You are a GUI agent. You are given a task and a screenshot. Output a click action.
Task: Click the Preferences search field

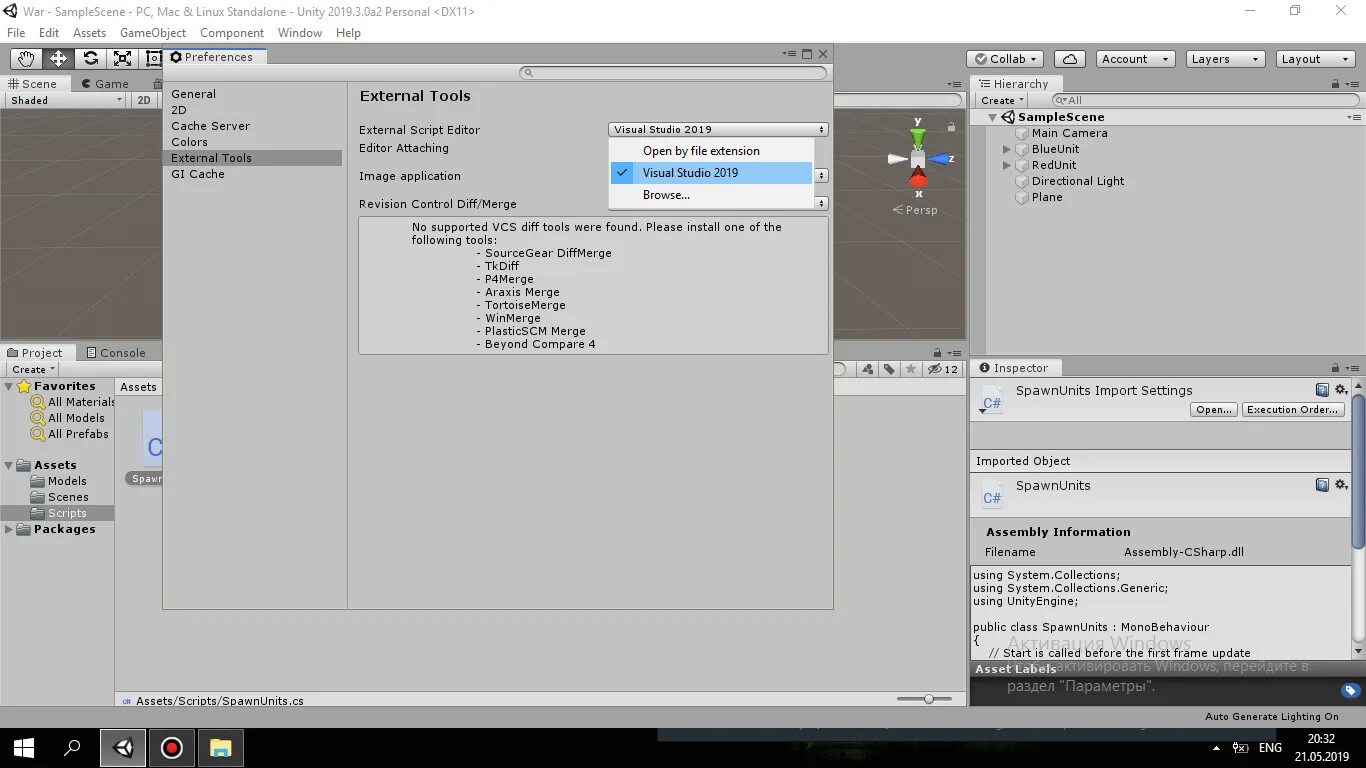point(674,73)
